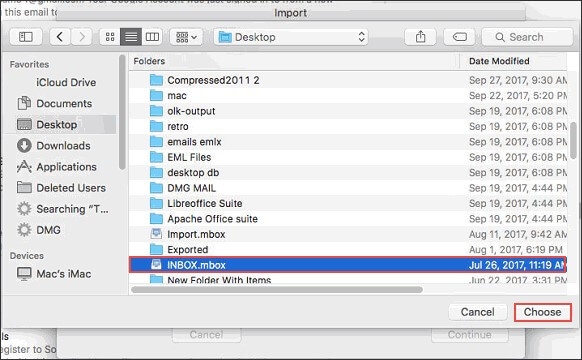Click the Import.mbox file icon
This screenshot has width=582, height=360.
[156, 234]
